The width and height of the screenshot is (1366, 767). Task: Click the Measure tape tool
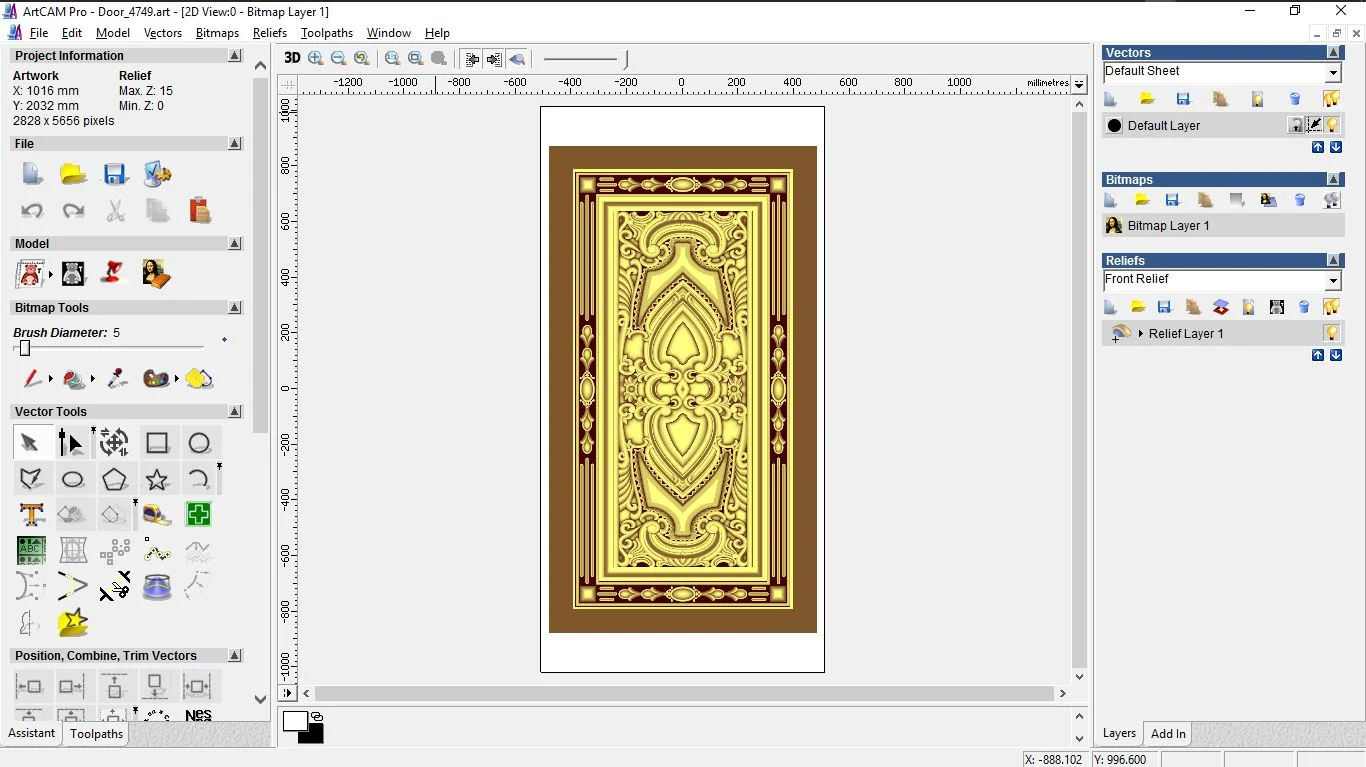point(156,515)
